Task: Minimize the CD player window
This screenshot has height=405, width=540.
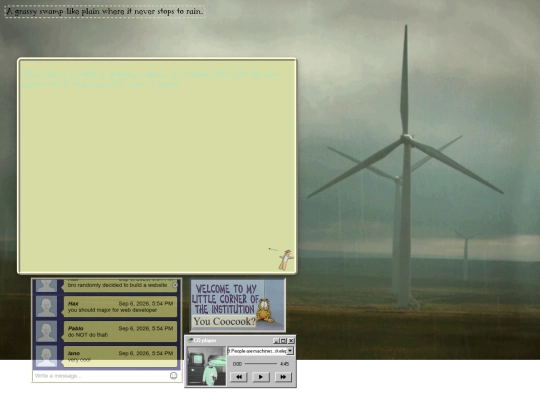Action: 276,341
